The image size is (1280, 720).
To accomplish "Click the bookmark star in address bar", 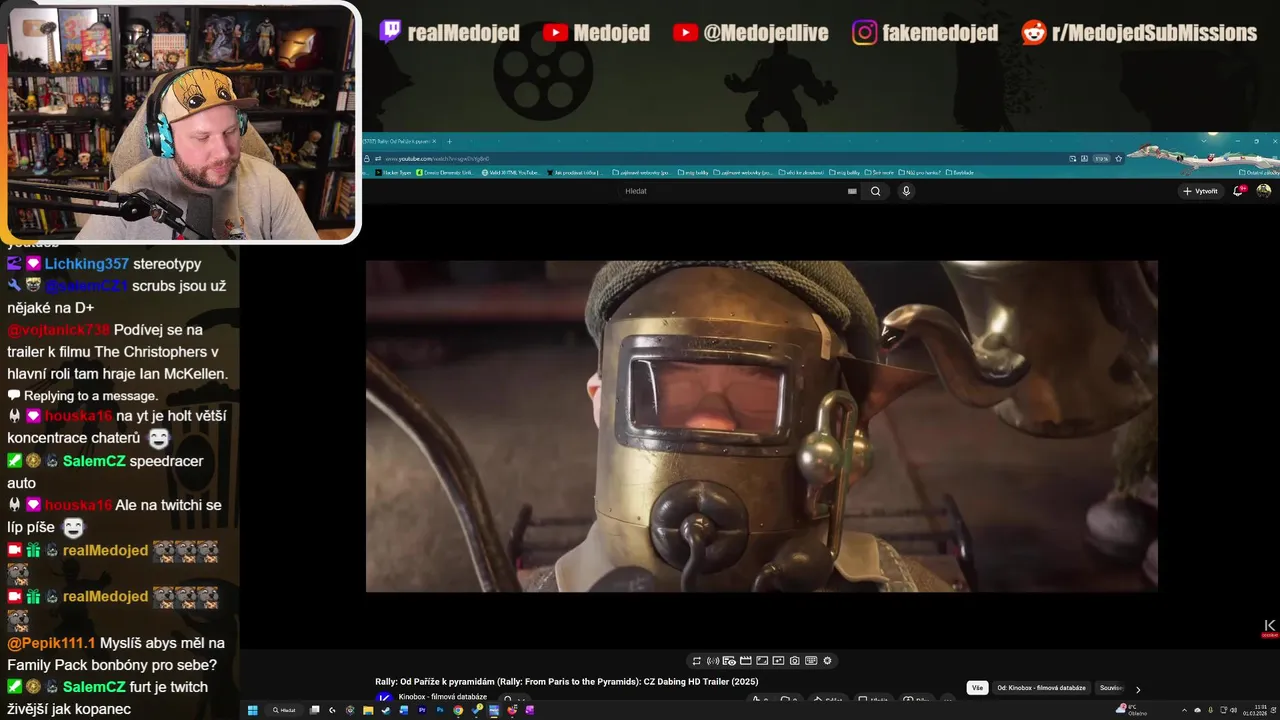I will point(1118,158).
